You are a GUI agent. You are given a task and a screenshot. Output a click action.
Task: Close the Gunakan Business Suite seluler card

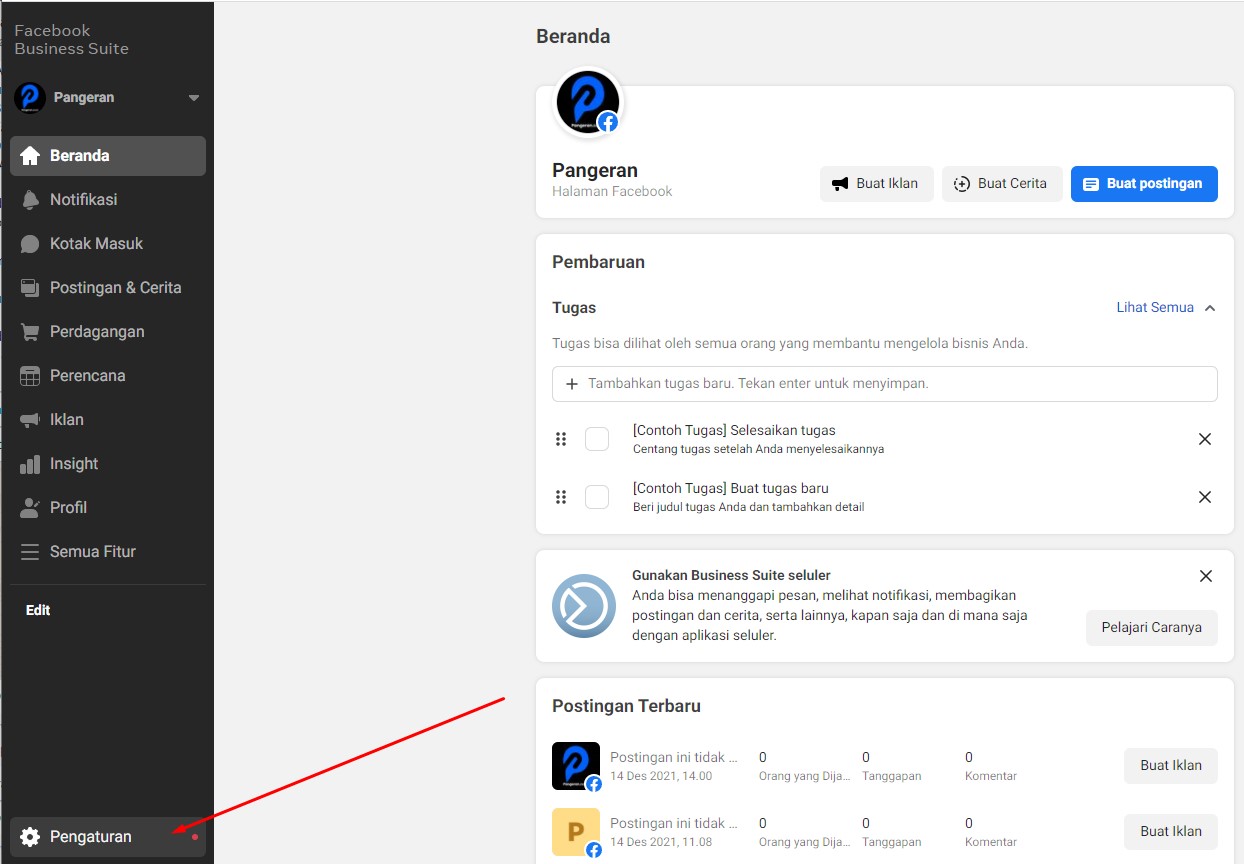1206,576
